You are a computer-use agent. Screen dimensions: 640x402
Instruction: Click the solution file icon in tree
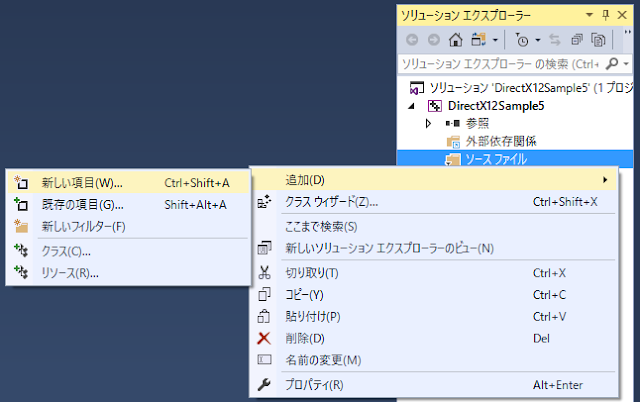point(417,88)
